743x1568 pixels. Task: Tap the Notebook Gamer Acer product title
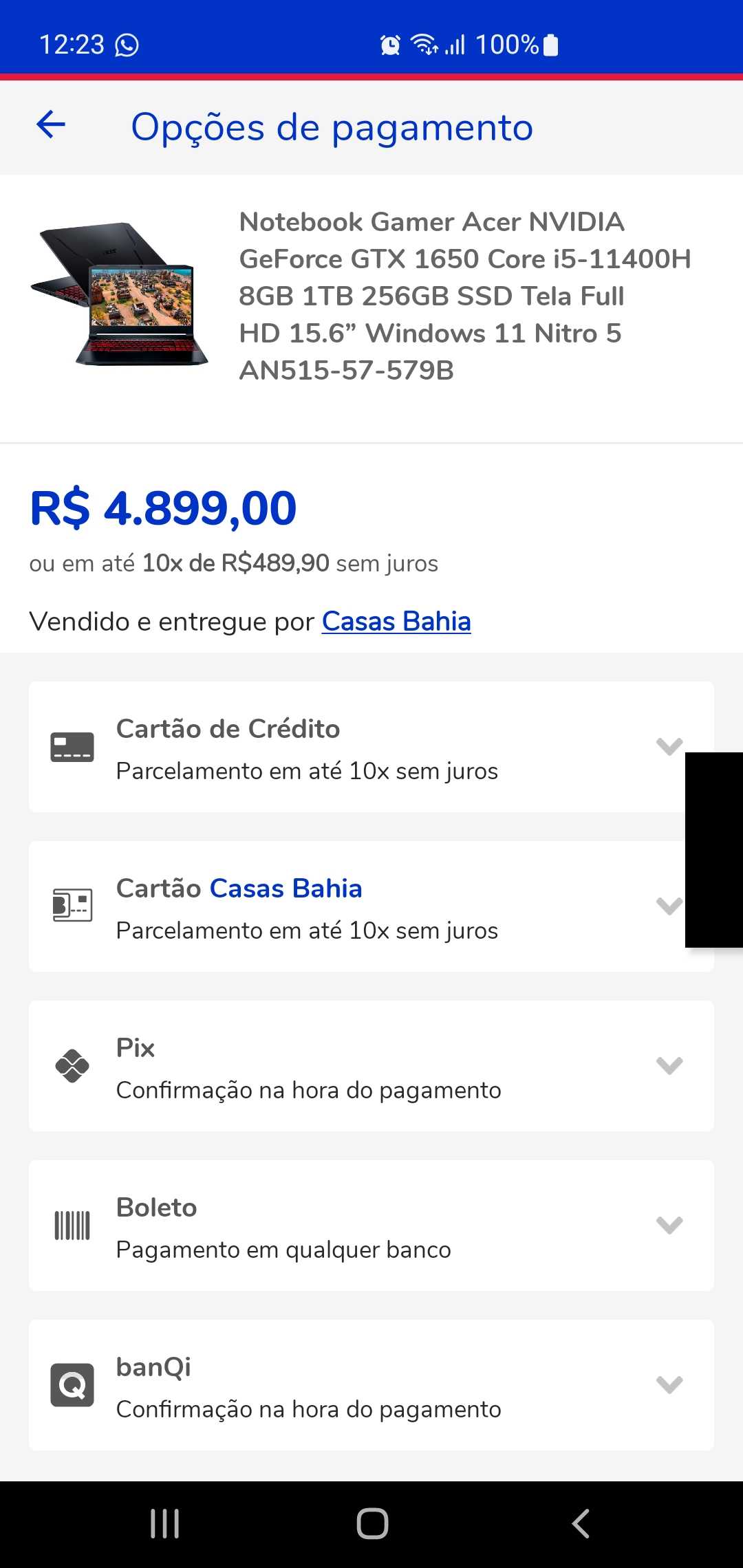click(465, 296)
